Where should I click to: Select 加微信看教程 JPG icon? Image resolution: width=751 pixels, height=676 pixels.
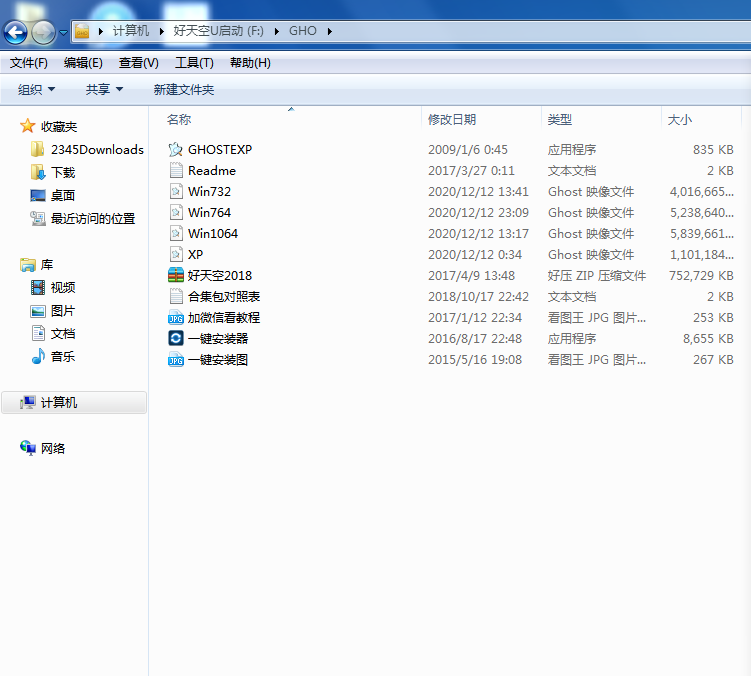click(176, 318)
